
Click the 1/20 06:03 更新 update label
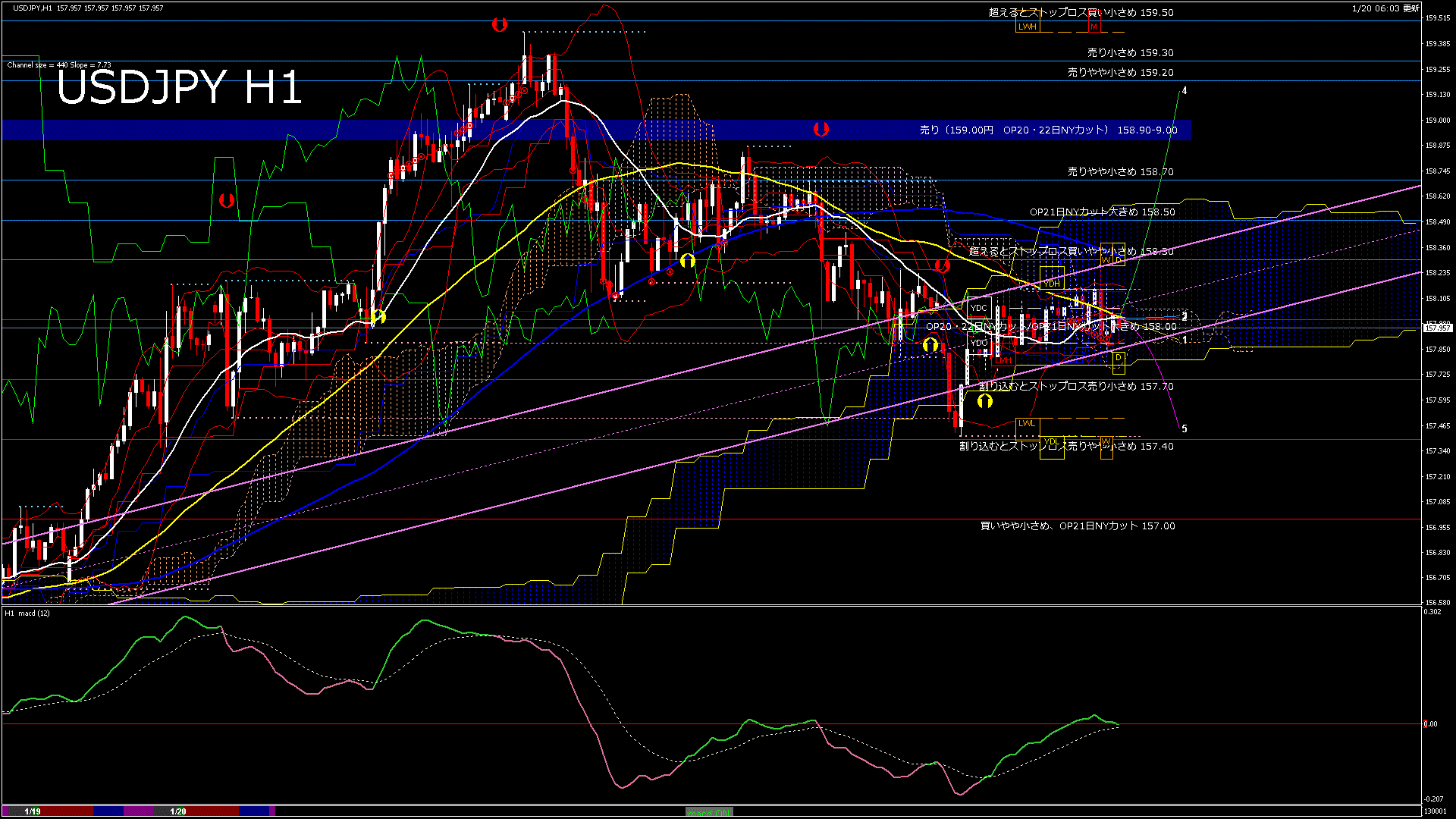[x=1385, y=8]
